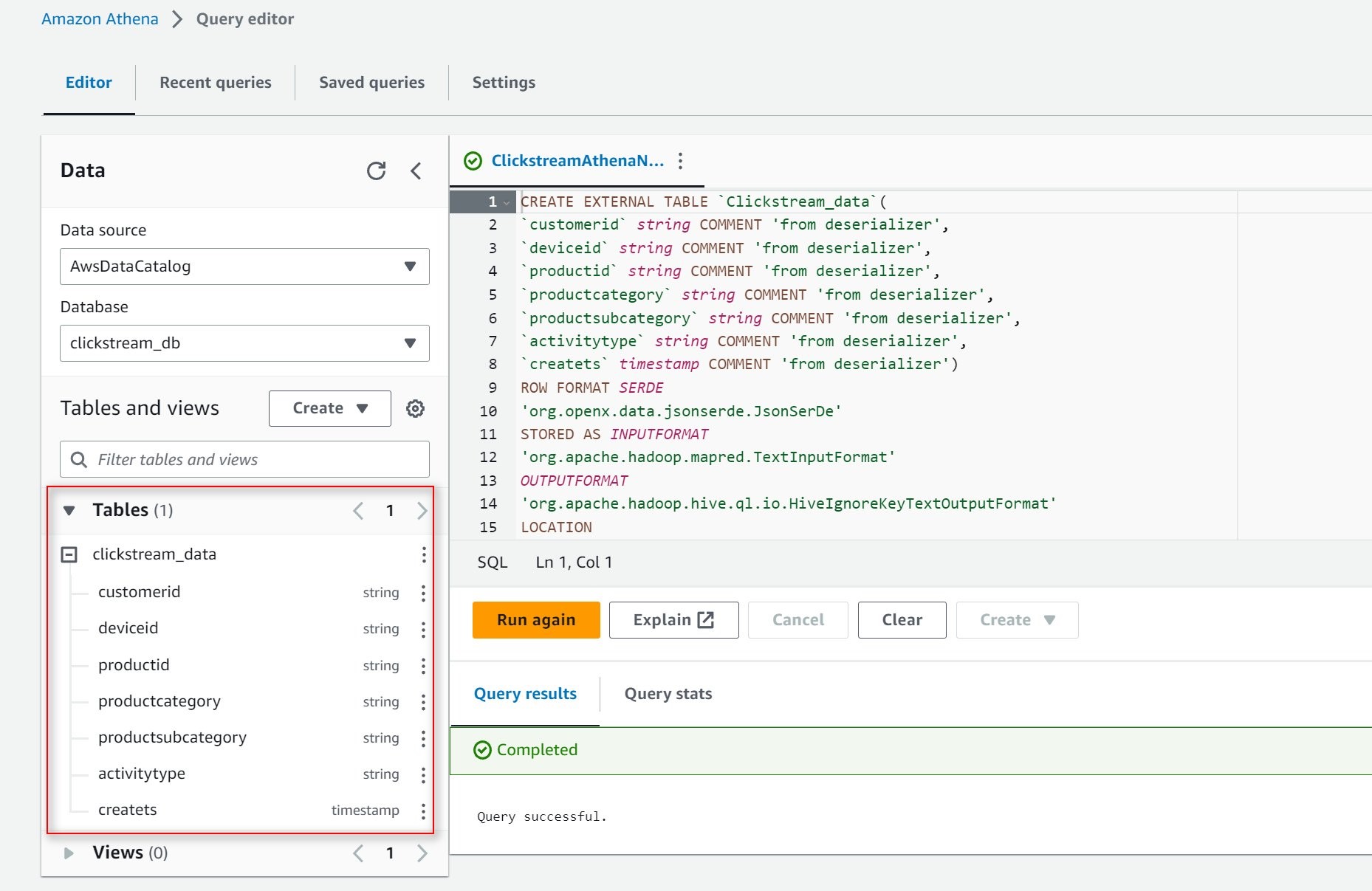This screenshot has width=1372, height=891.
Task: Open the createts column options menu
Action: [x=422, y=810]
